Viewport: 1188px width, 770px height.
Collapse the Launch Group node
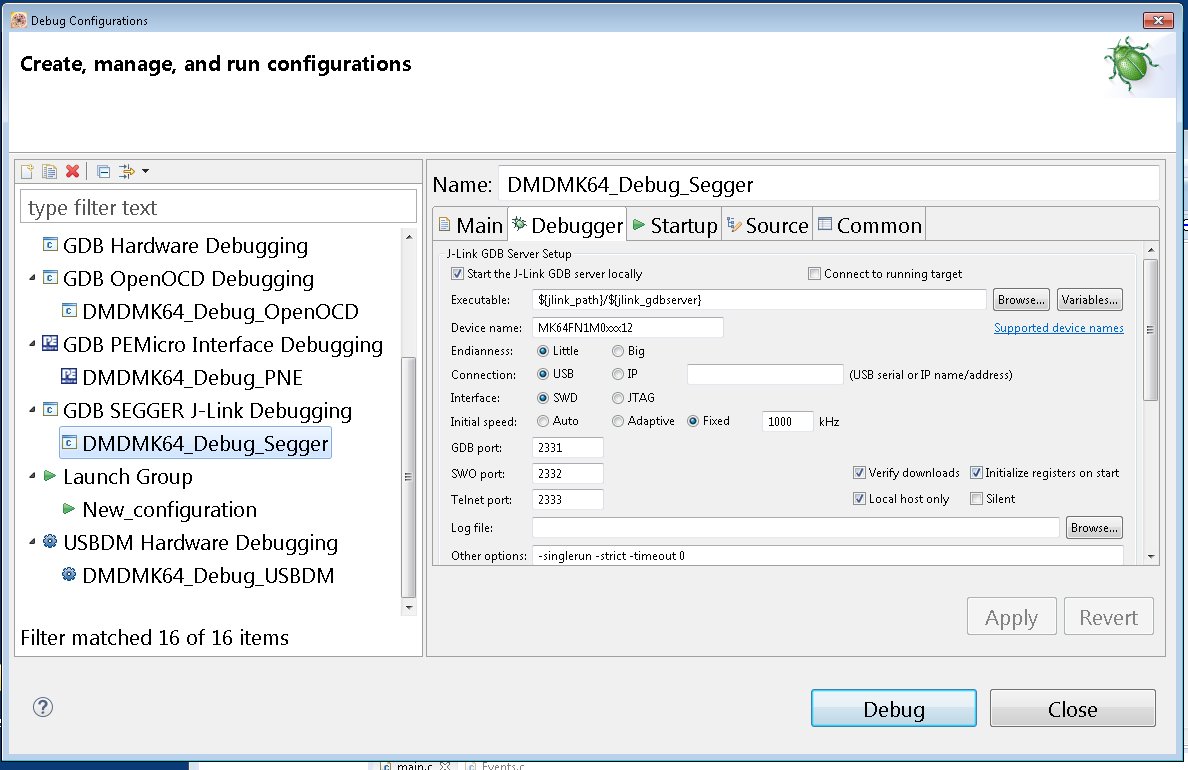(x=32, y=476)
